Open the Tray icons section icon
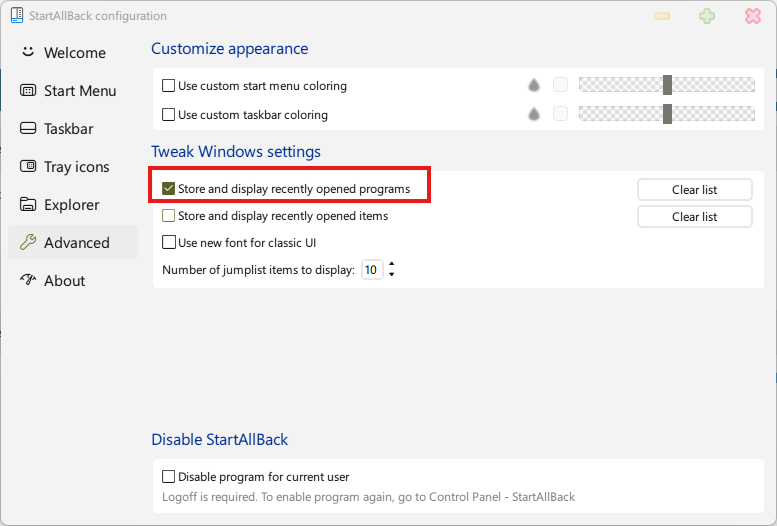 [28, 166]
